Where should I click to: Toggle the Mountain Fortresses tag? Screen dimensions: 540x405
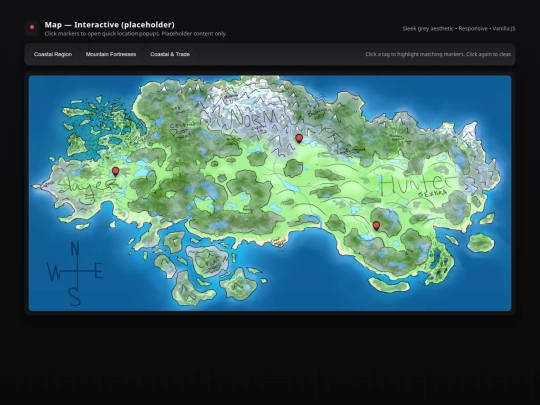(111, 54)
